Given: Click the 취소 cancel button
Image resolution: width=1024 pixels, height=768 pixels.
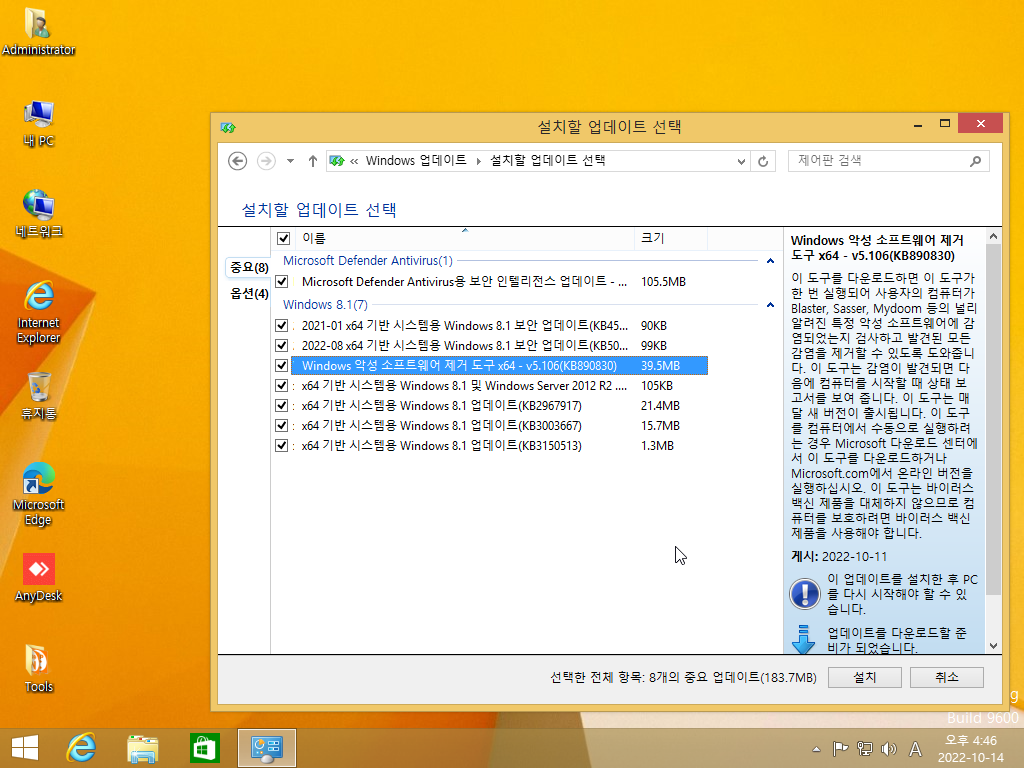Looking at the screenshot, I should coord(946,677).
